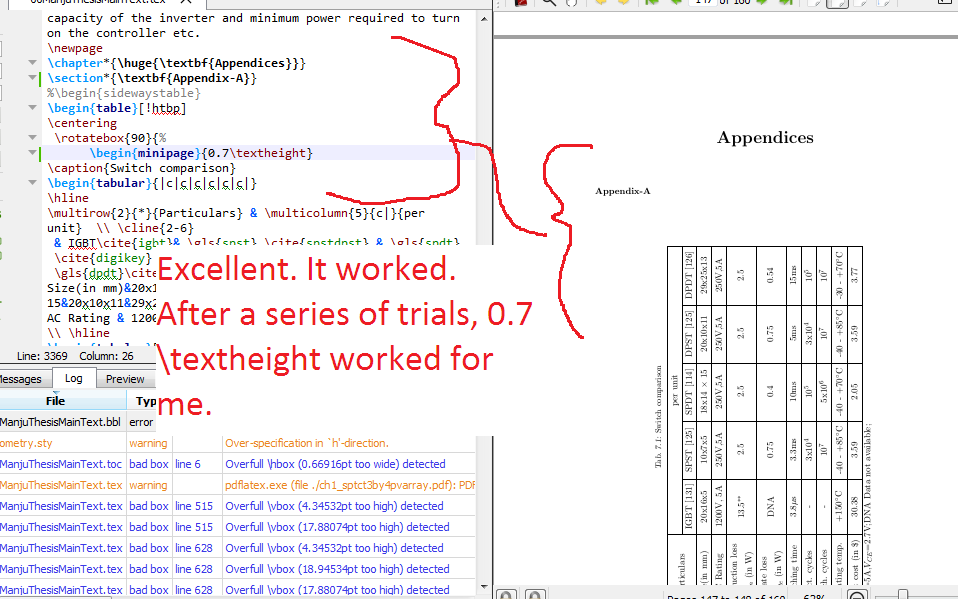Place cursor on the \newpage line
Viewport: 958px width, 599px height.
click(75, 48)
